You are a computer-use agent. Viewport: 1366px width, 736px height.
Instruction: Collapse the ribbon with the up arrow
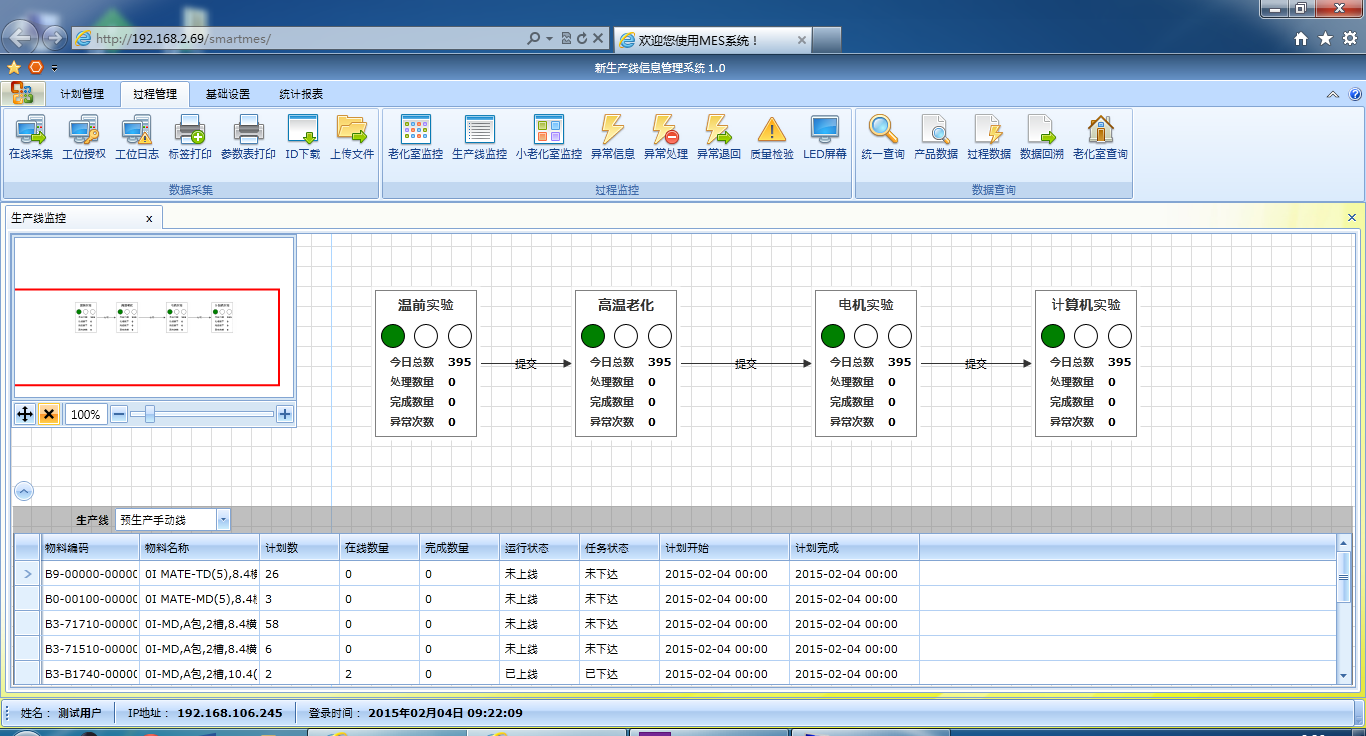[1332, 94]
